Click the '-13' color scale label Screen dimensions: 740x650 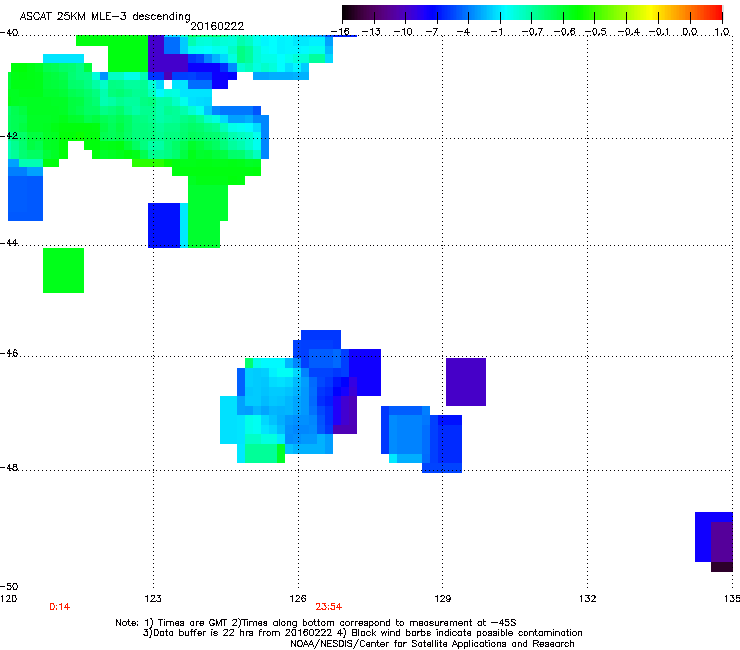coord(371,32)
